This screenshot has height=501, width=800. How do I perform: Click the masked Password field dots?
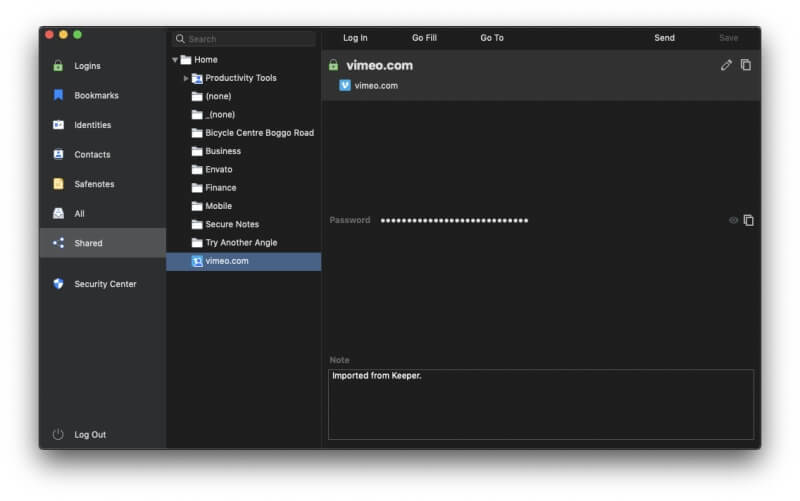coord(454,220)
